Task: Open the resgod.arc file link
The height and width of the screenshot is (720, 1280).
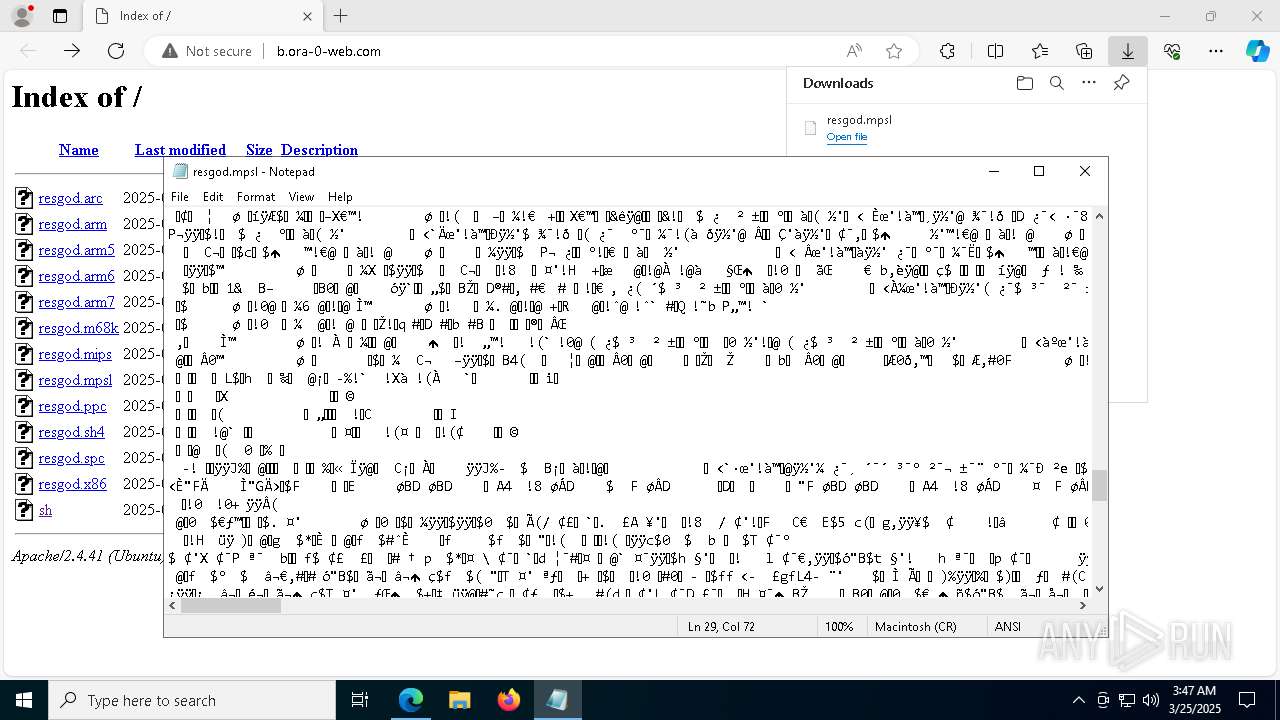Action: [x=70, y=198]
